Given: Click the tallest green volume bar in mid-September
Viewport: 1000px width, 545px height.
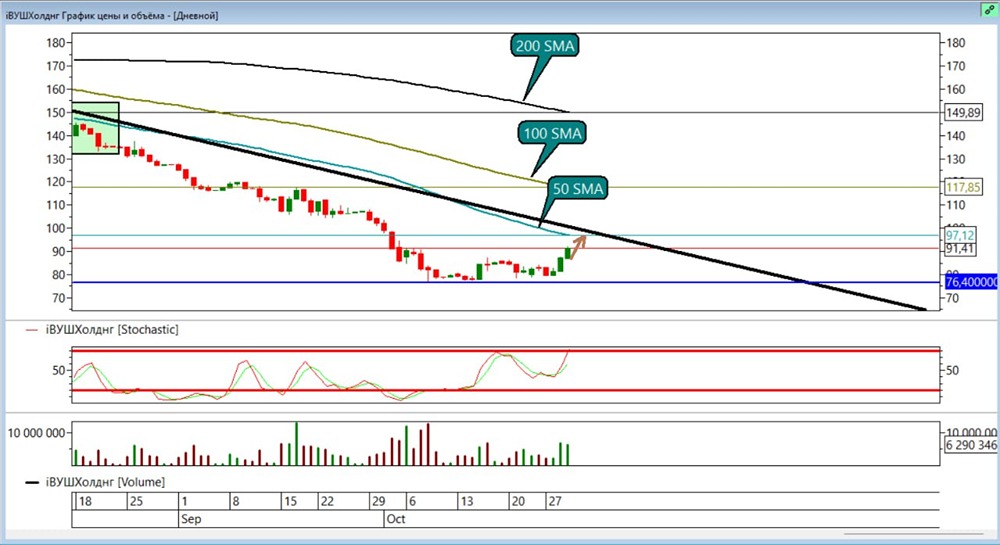Looking at the screenshot, I should pos(297,444).
